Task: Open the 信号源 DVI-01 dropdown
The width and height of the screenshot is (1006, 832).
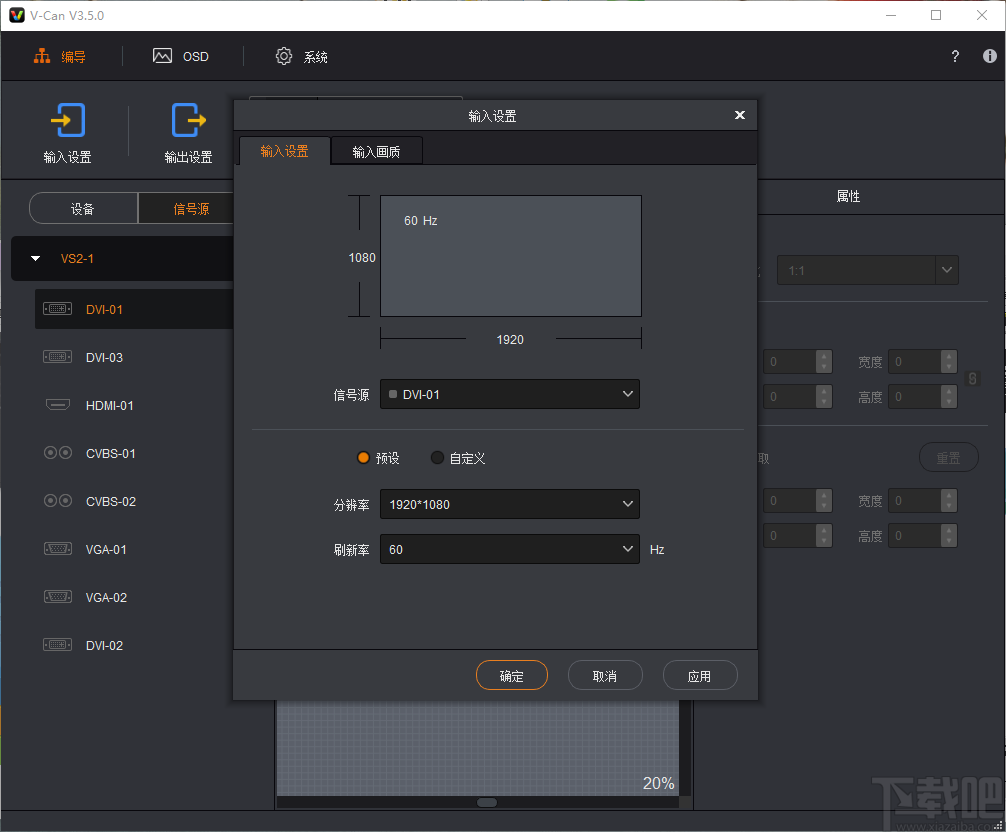Action: click(510, 395)
